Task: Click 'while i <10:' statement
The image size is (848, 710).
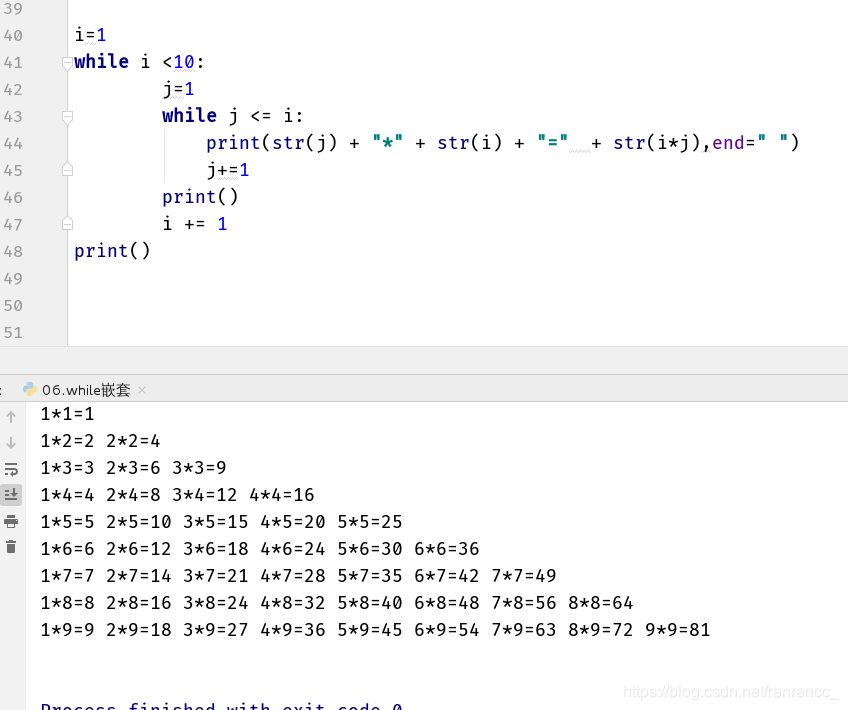Action: coord(140,62)
